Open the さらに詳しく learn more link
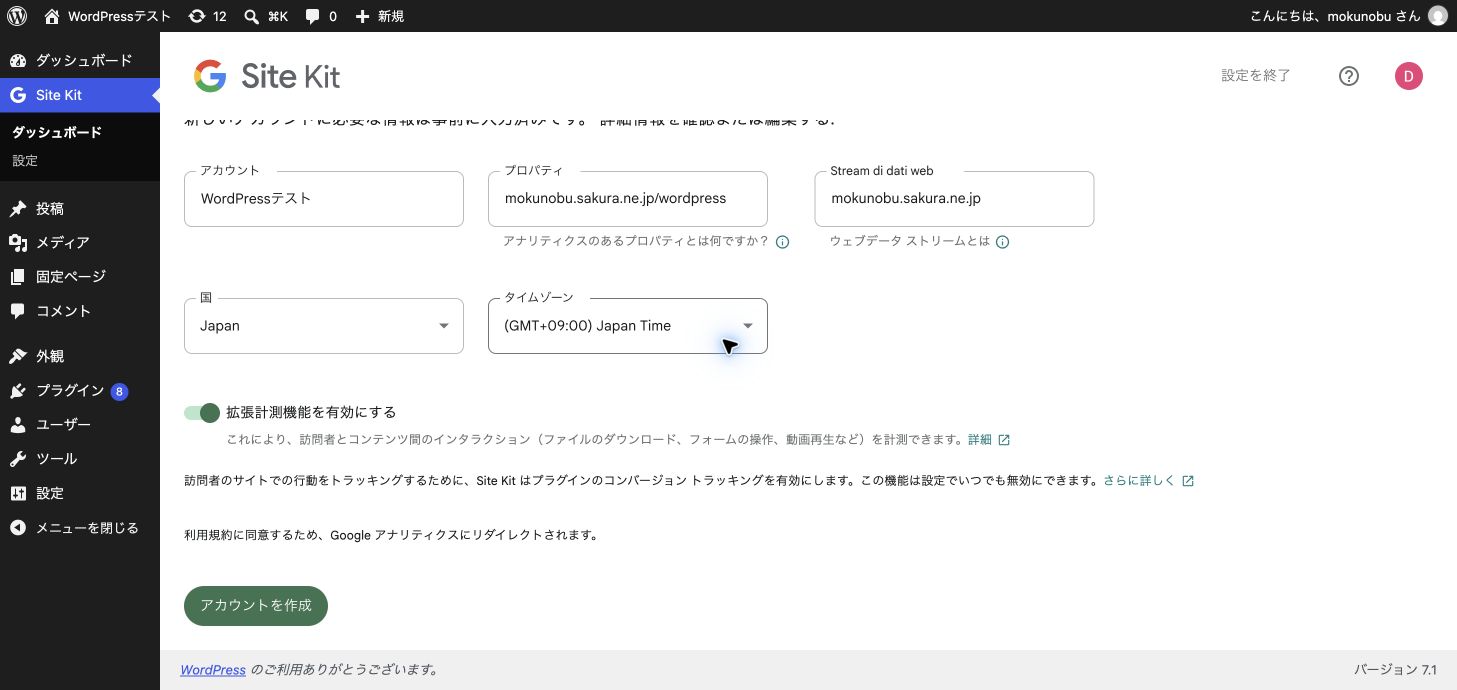The width and height of the screenshot is (1457, 690). (1149, 481)
